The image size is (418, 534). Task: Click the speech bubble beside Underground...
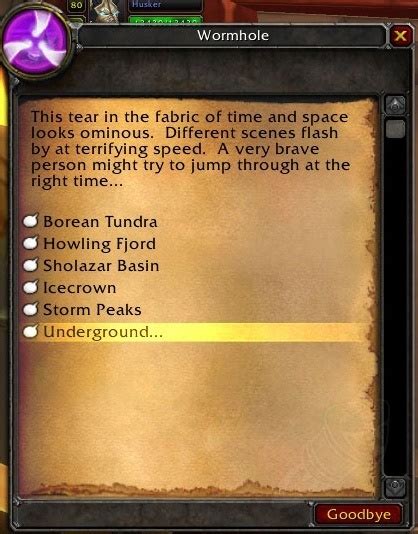tap(31, 331)
